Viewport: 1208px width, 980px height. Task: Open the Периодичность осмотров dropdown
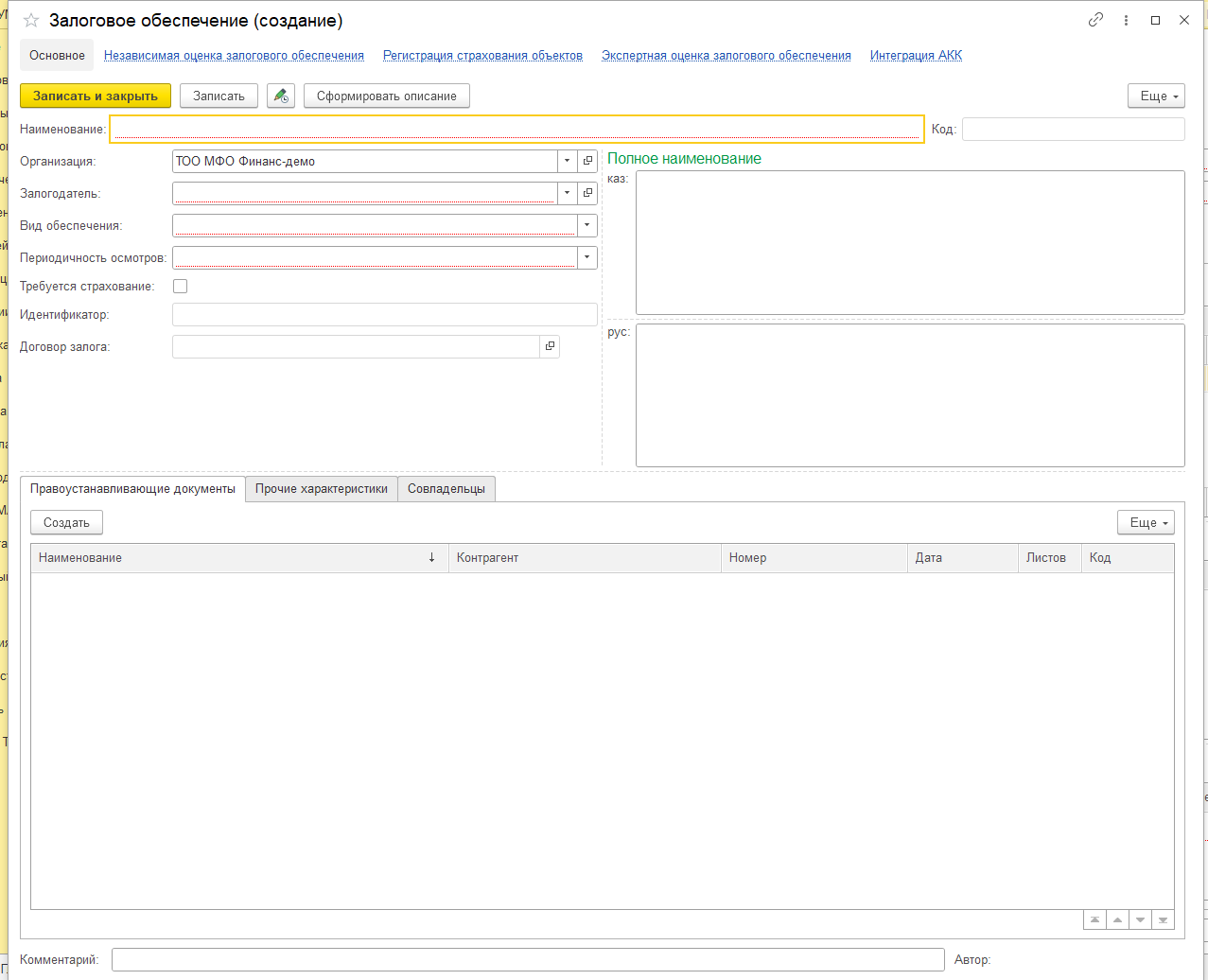click(587, 257)
